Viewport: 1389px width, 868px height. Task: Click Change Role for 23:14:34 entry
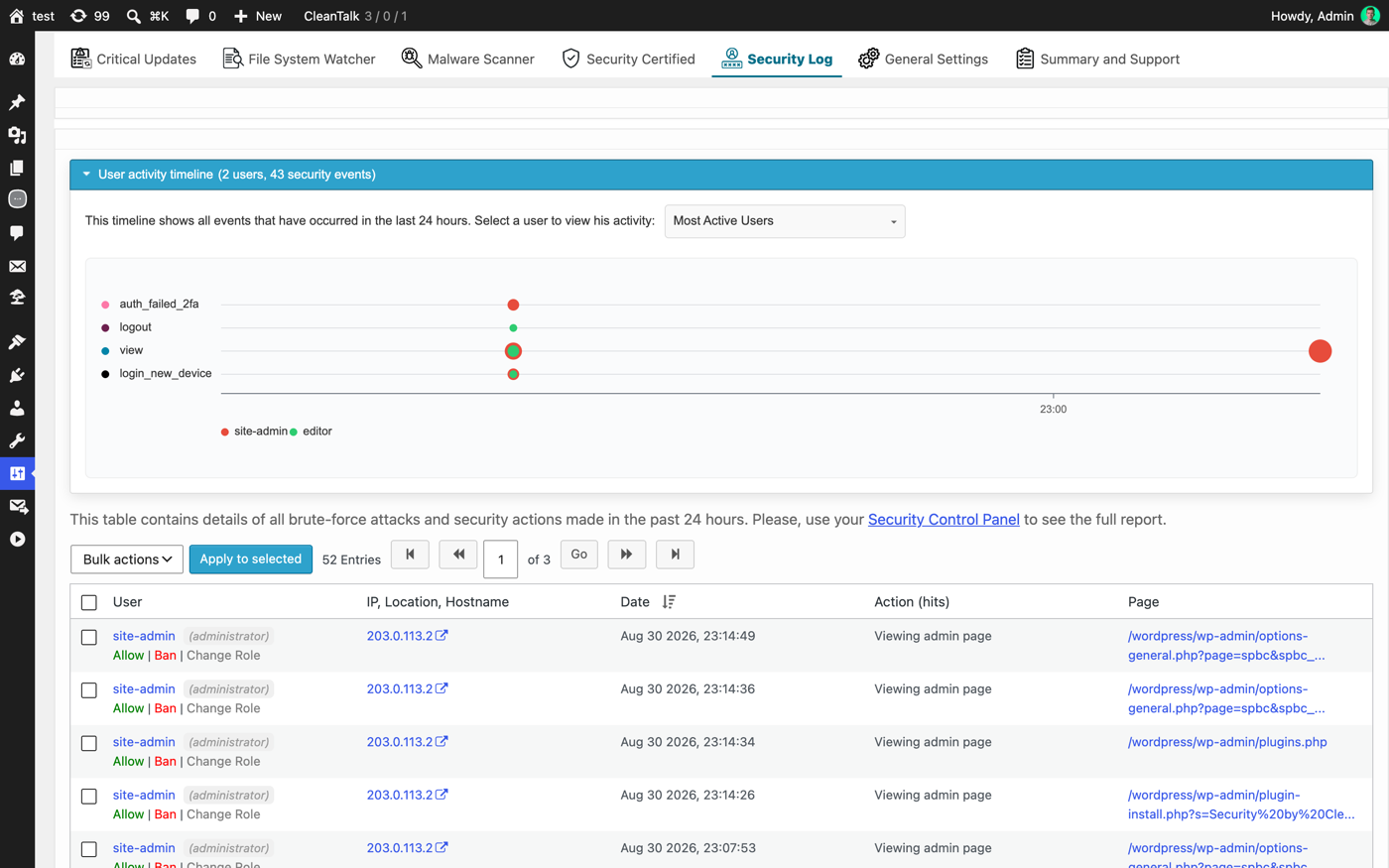pos(223,762)
